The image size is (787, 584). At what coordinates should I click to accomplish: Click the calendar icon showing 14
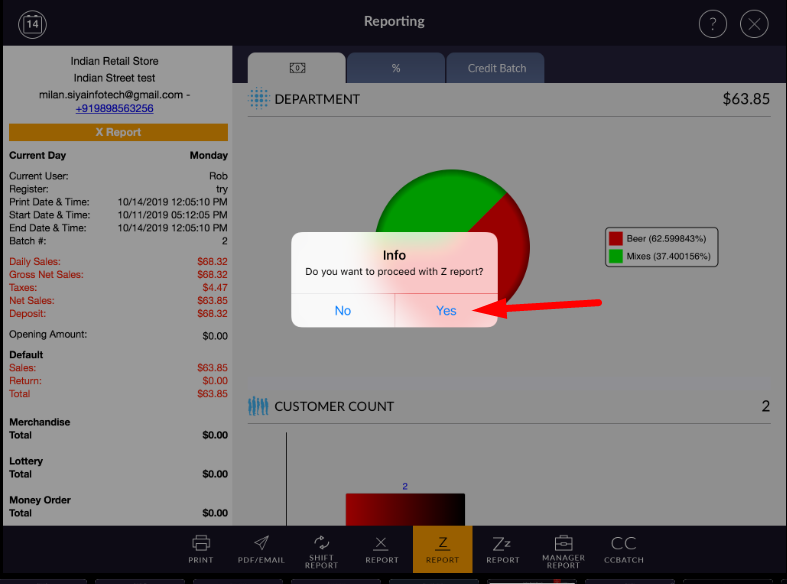point(33,23)
